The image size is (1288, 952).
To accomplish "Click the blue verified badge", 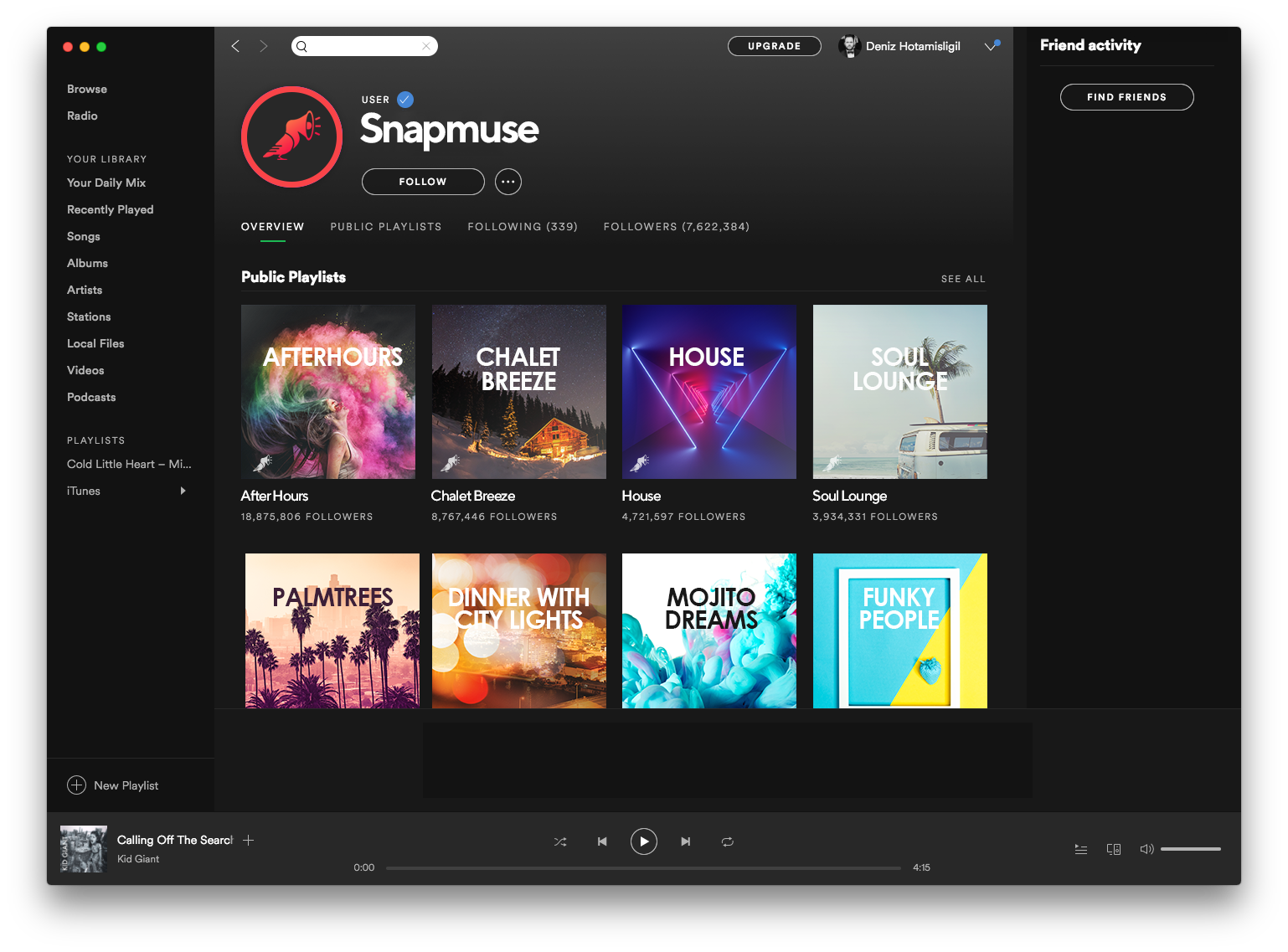I will click(405, 100).
